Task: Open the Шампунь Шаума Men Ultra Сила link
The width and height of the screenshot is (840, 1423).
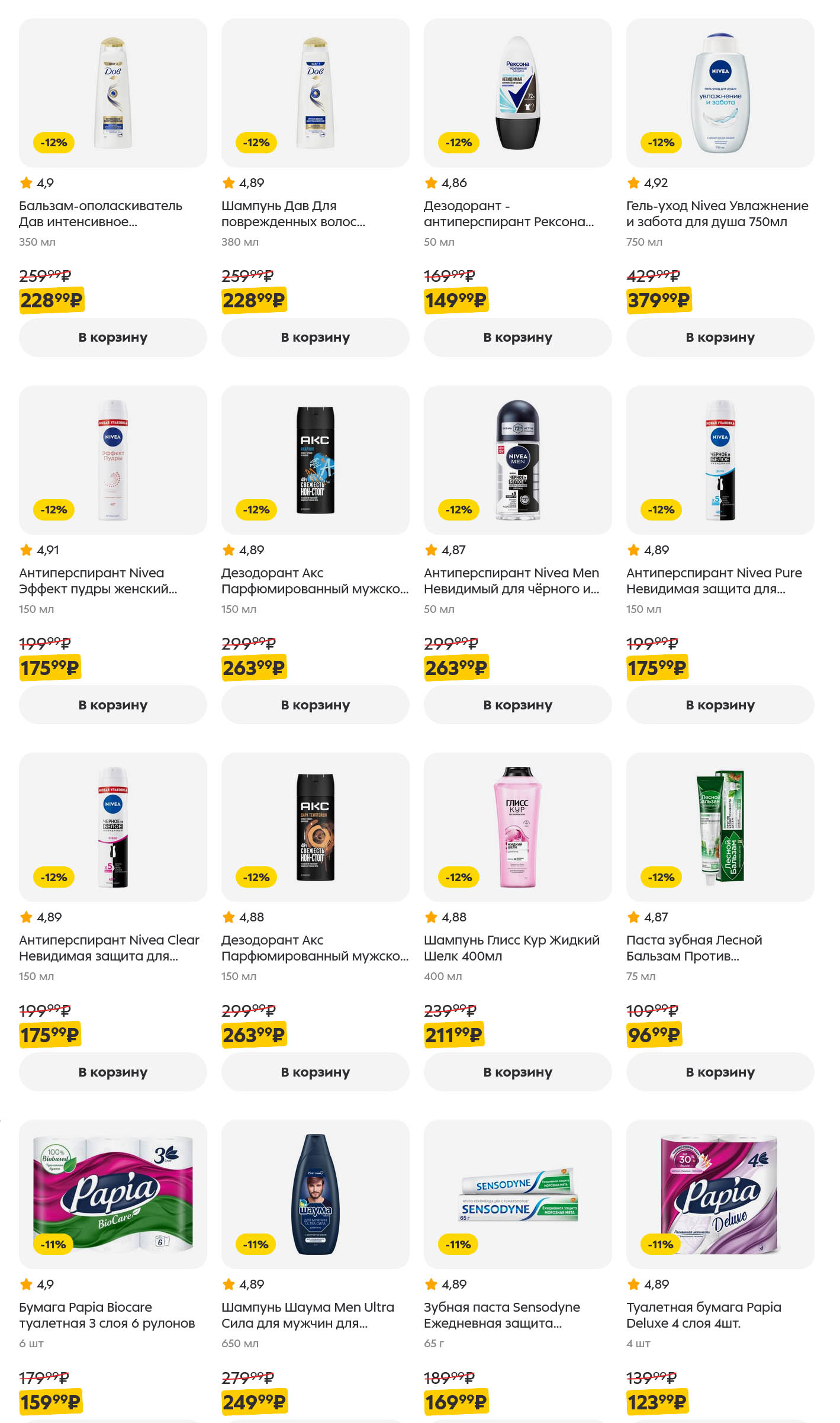Action: tap(307, 1315)
